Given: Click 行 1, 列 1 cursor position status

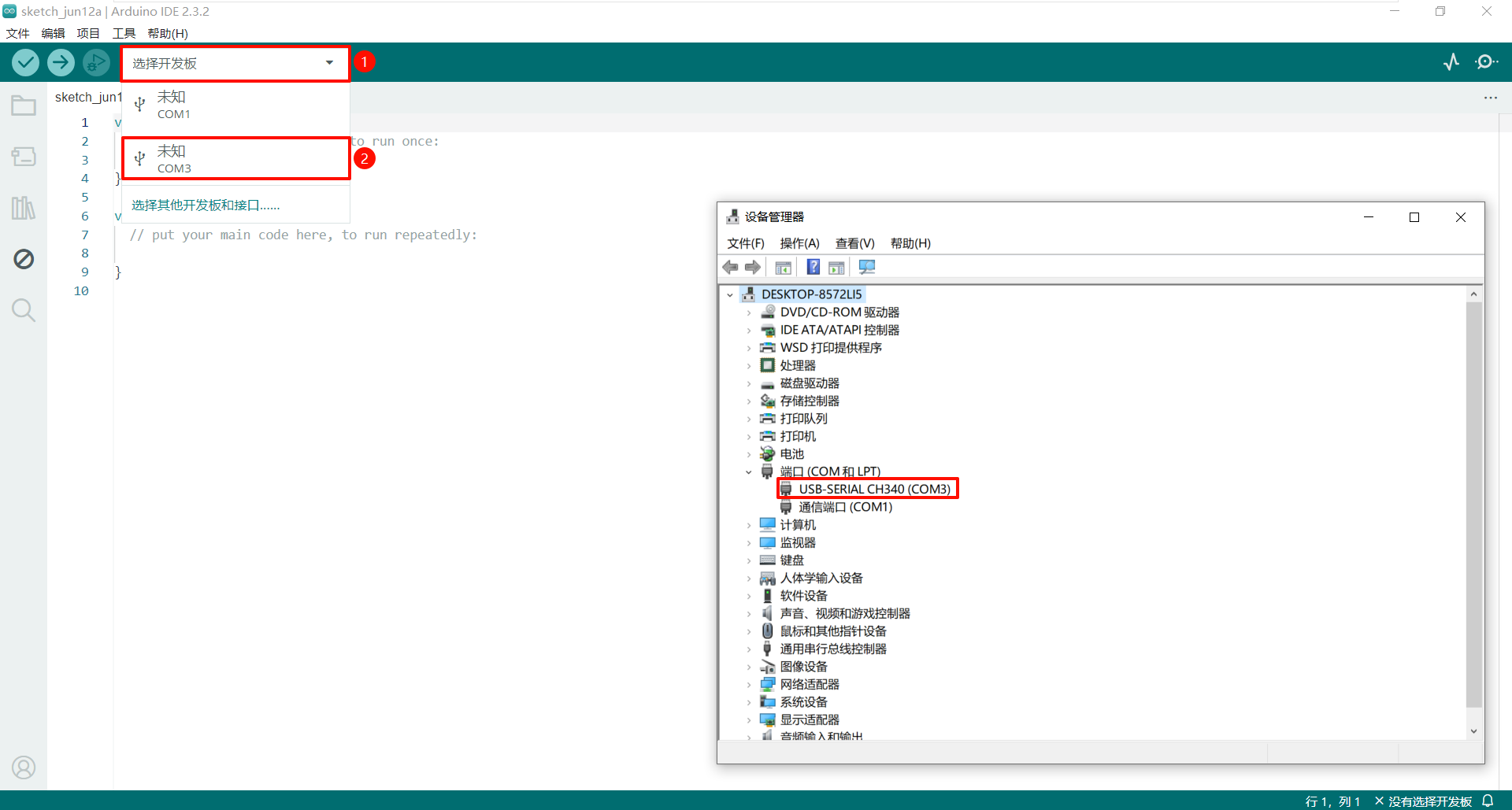Looking at the screenshot, I should [1332, 801].
